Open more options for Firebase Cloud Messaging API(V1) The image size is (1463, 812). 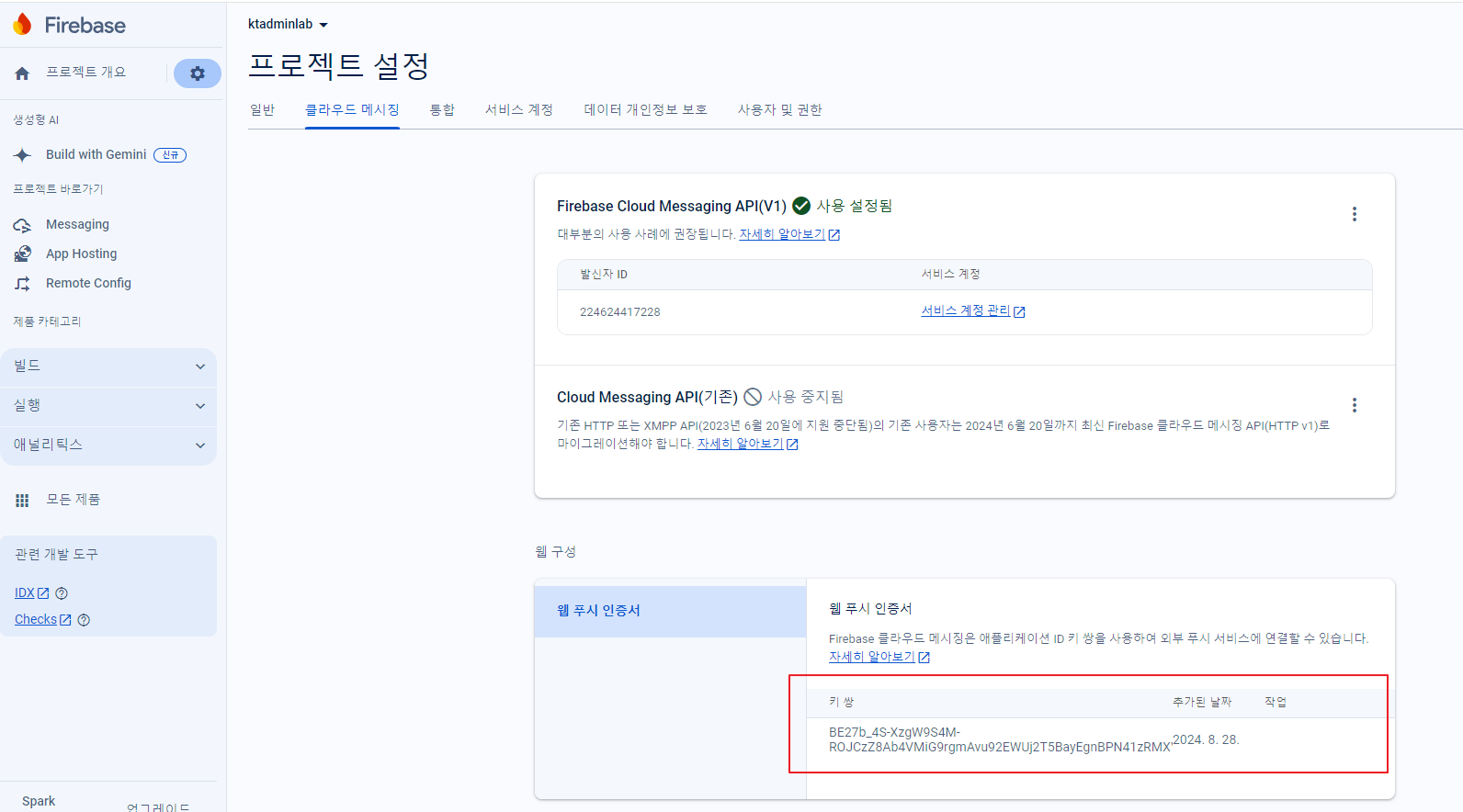[x=1355, y=214]
